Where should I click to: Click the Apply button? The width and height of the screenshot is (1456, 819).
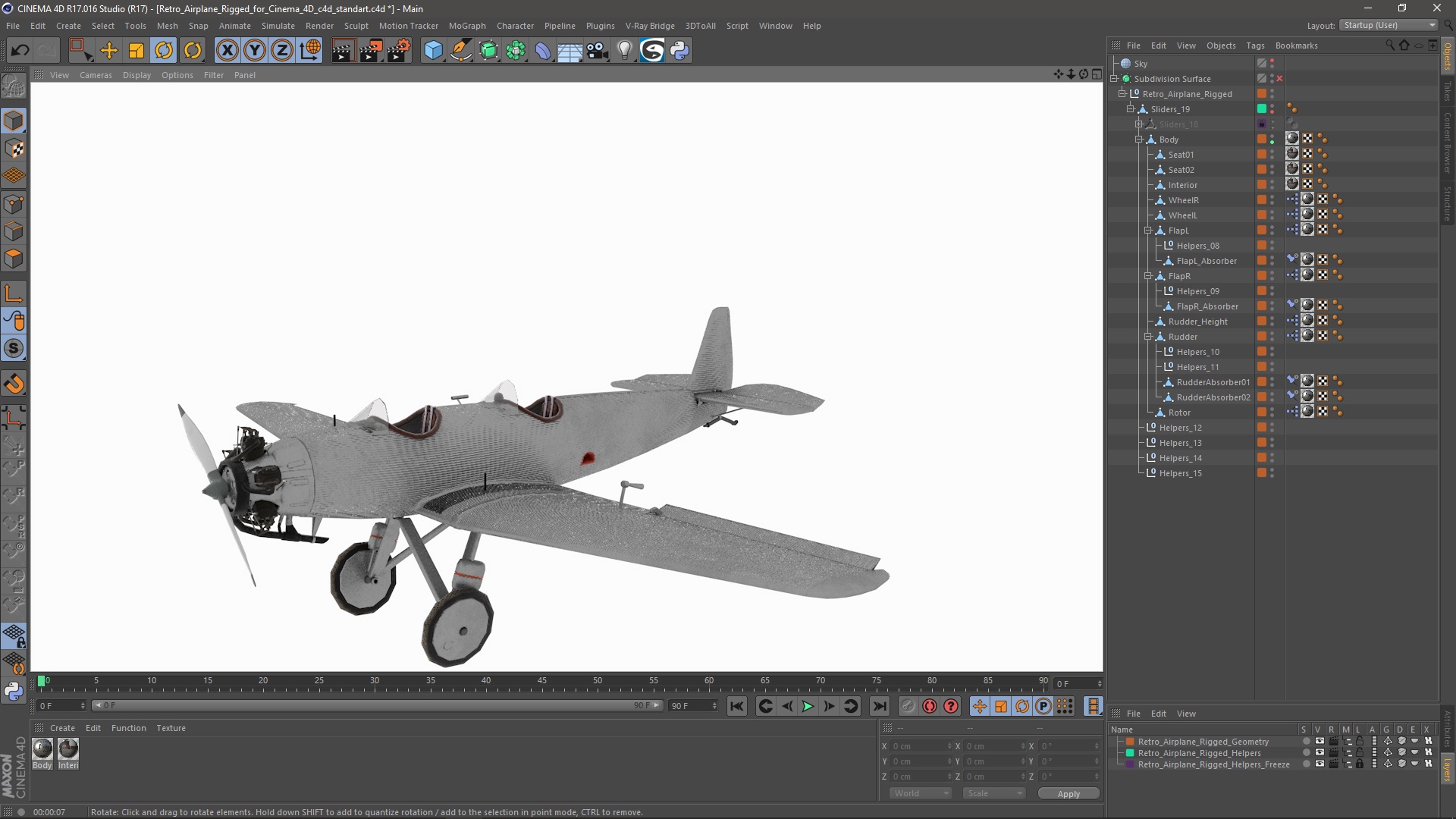(1068, 794)
